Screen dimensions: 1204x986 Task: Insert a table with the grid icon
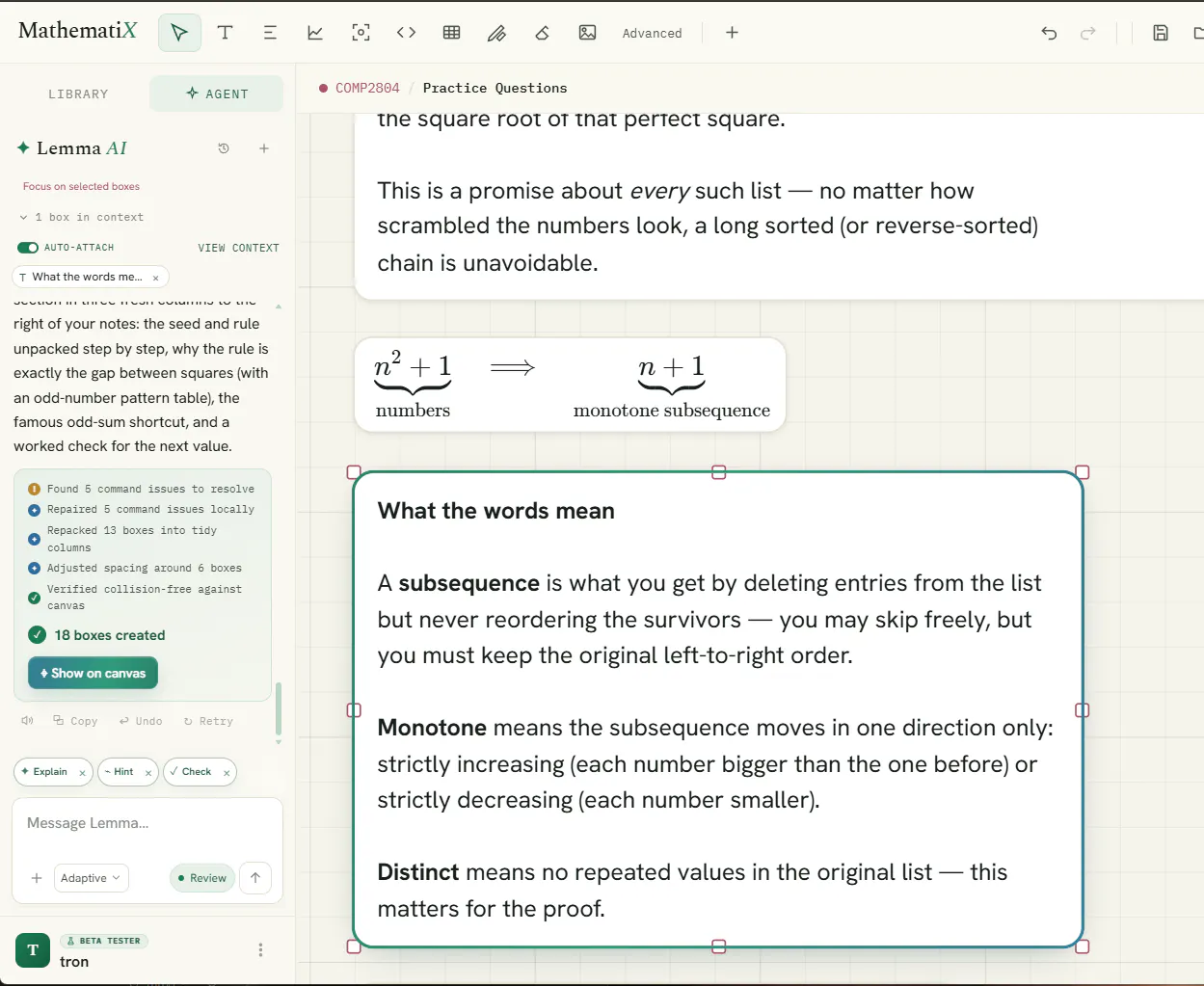(x=451, y=33)
